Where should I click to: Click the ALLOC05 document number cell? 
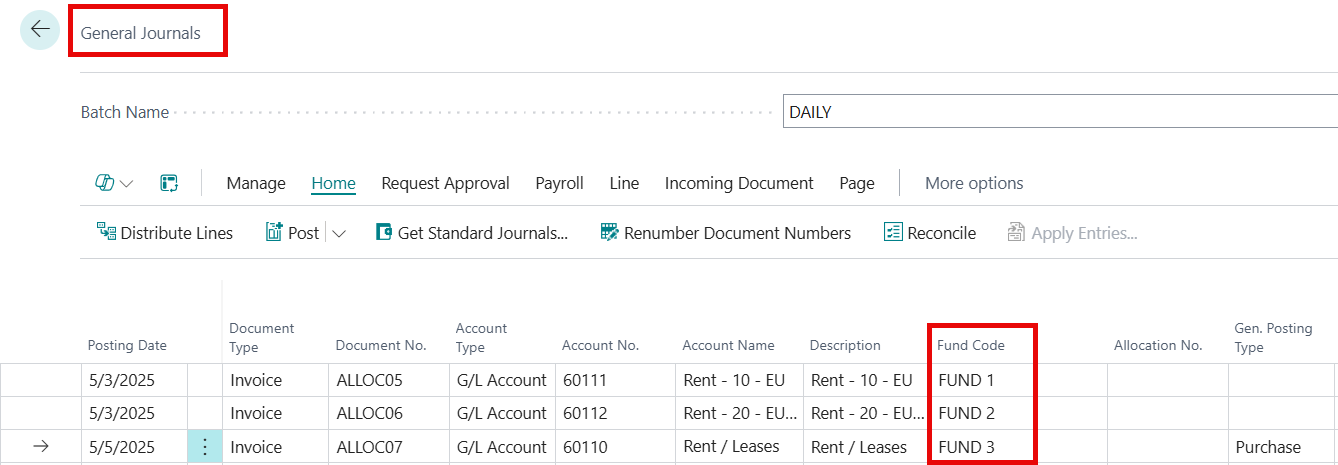click(369, 380)
